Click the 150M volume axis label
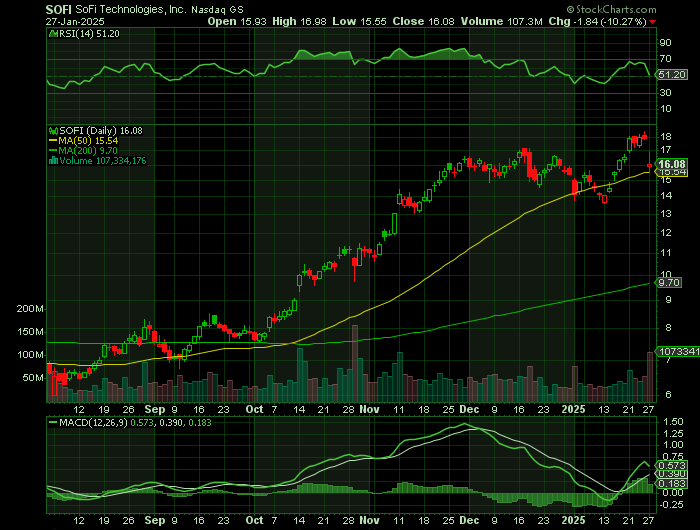The height and width of the screenshot is (530, 700). point(30,332)
